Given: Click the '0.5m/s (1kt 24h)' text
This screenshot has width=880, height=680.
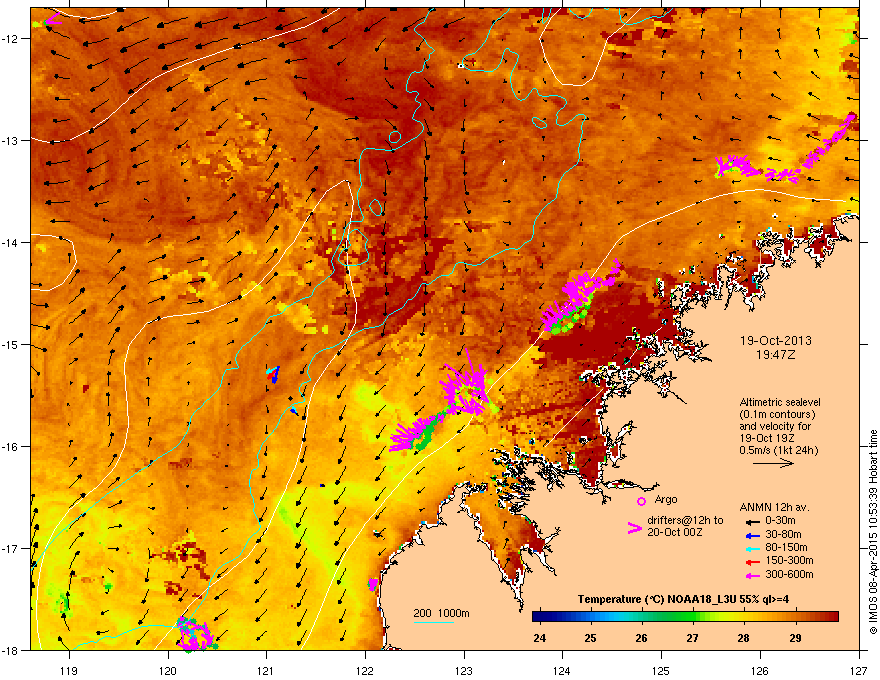Looking at the screenshot, I should pos(779,451).
